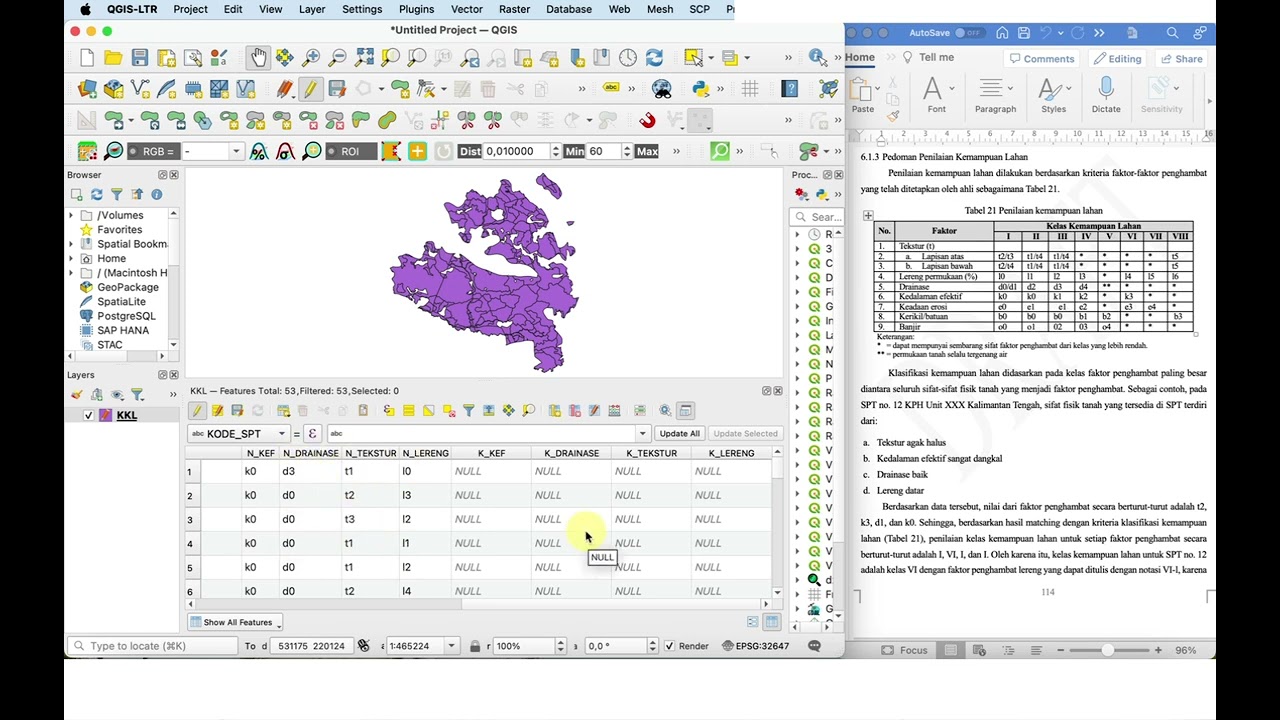Open the Vector menu

click(x=467, y=9)
